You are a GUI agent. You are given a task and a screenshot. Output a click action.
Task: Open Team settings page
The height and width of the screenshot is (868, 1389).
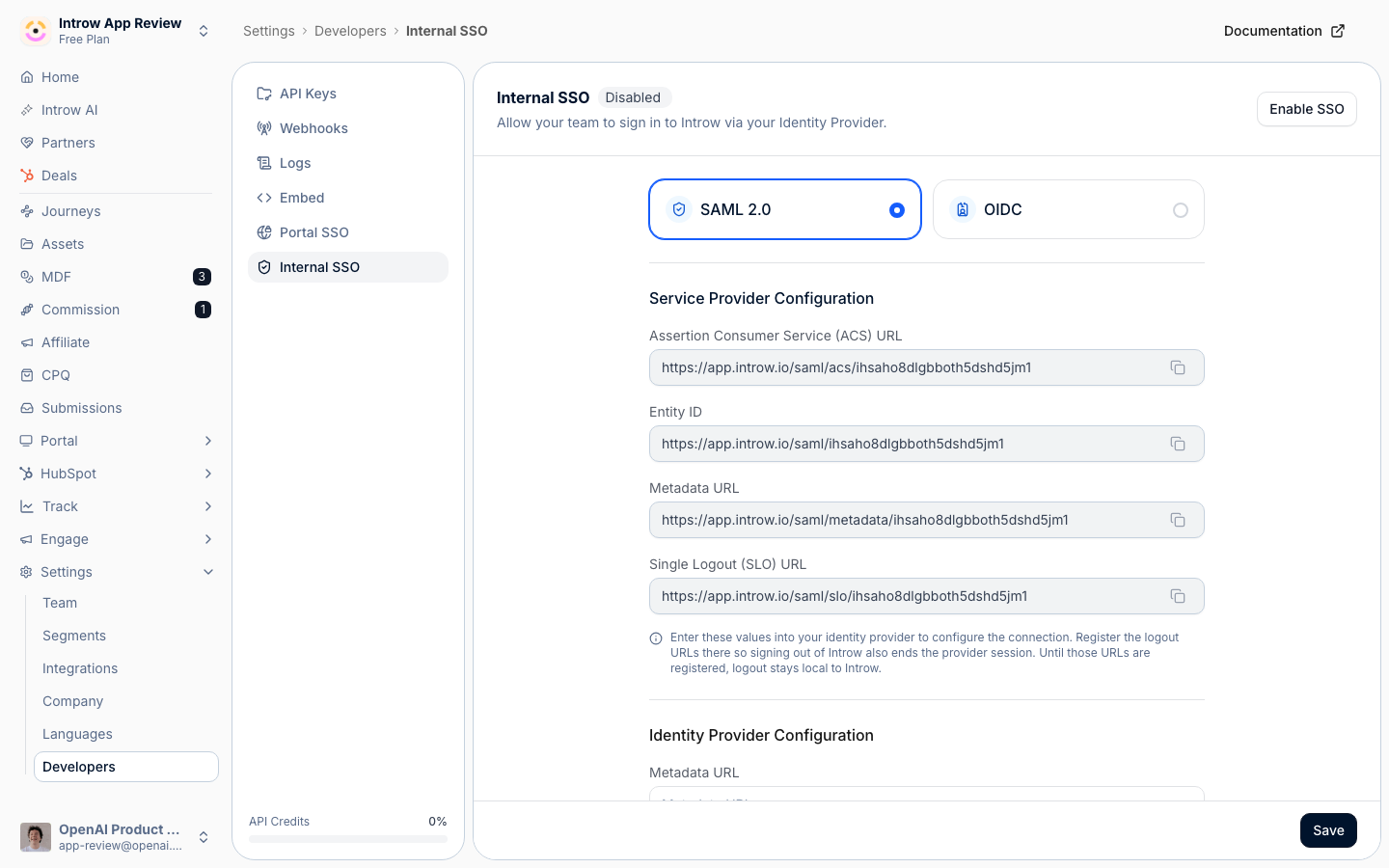[126, 603]
